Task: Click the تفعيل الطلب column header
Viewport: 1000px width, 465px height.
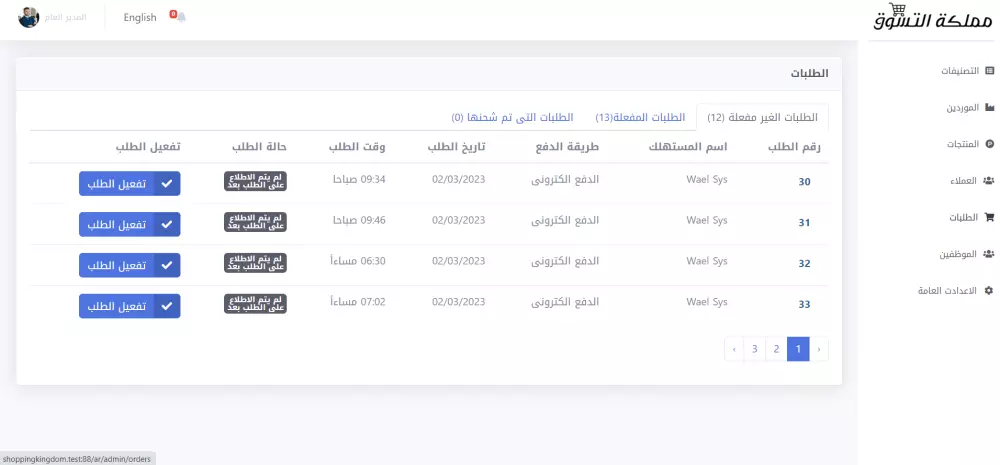Action: tap(148, 147)
